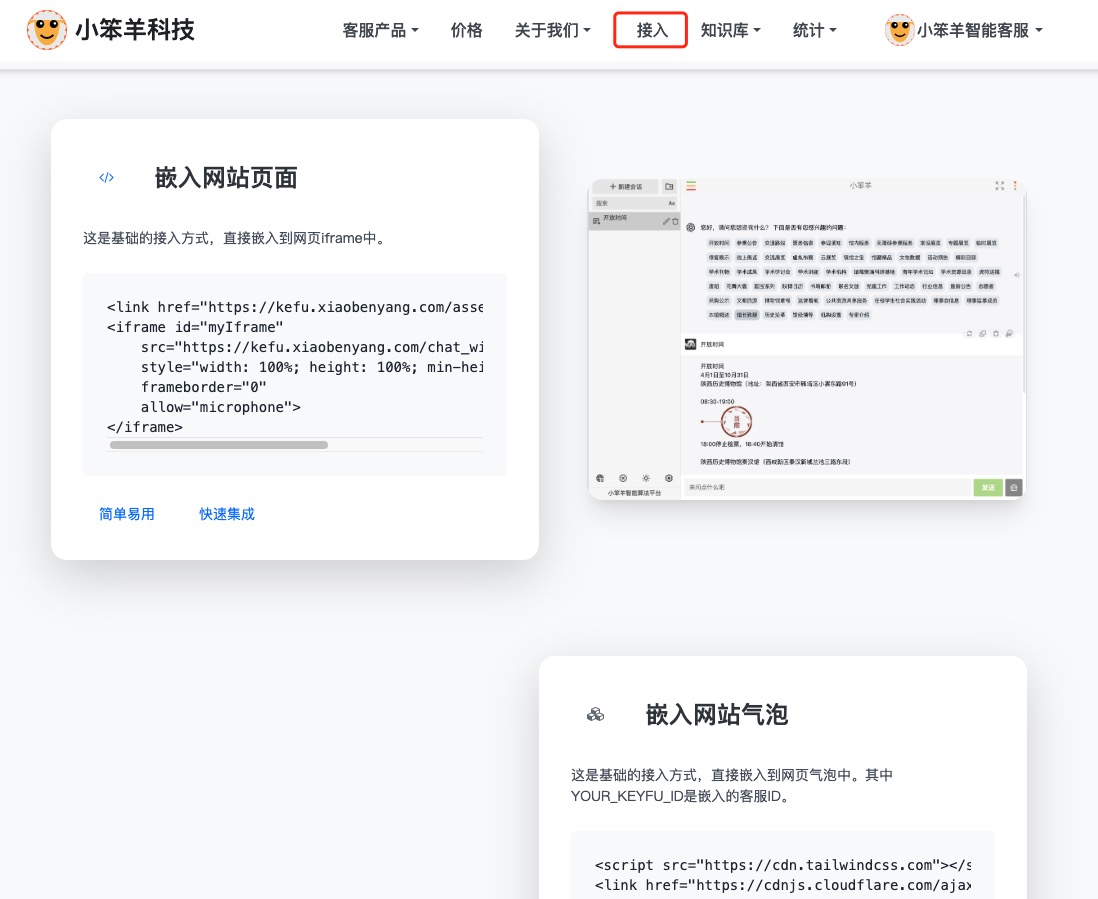Click the trash icon on 开放时间 conversation

pyautogui.click(x=675, y=221)
